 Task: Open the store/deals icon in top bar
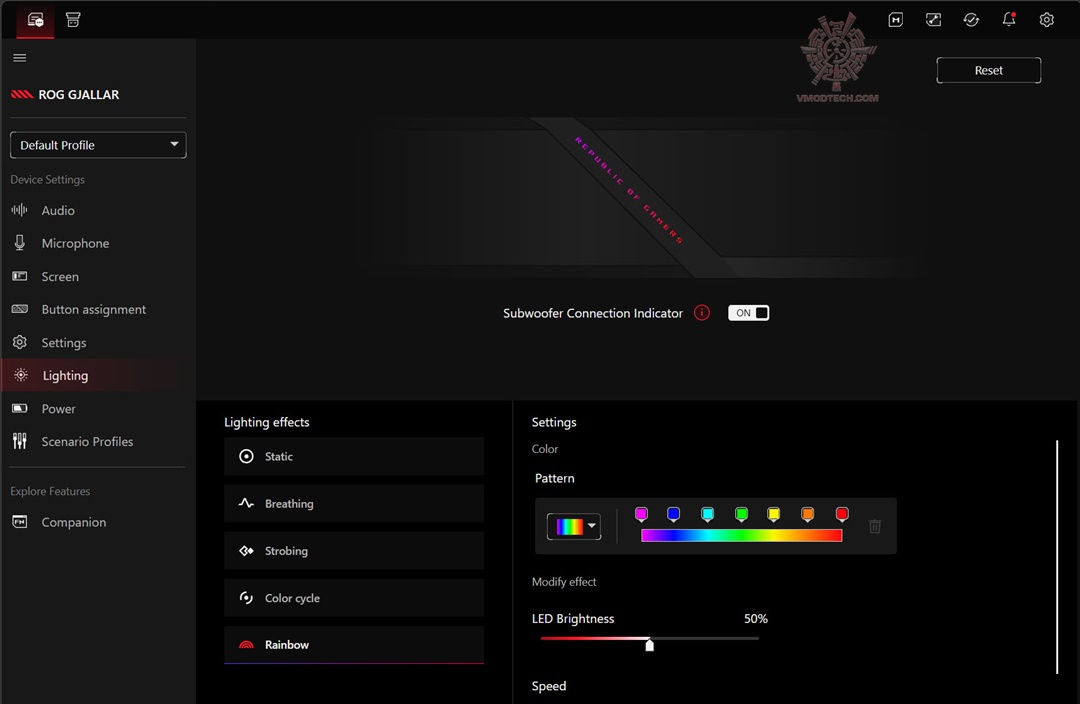(x=73, y=20)
